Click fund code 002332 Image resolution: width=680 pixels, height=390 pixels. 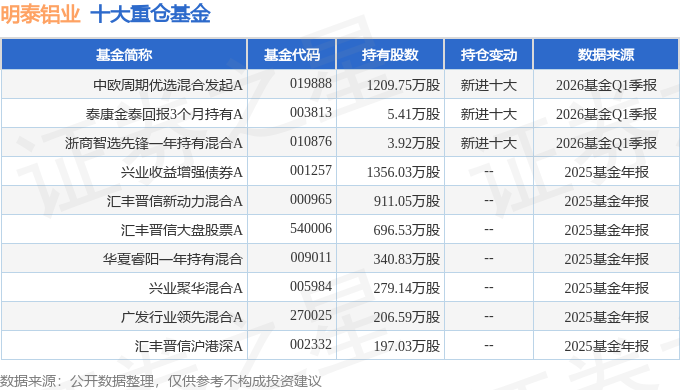[x=311, y=344]
